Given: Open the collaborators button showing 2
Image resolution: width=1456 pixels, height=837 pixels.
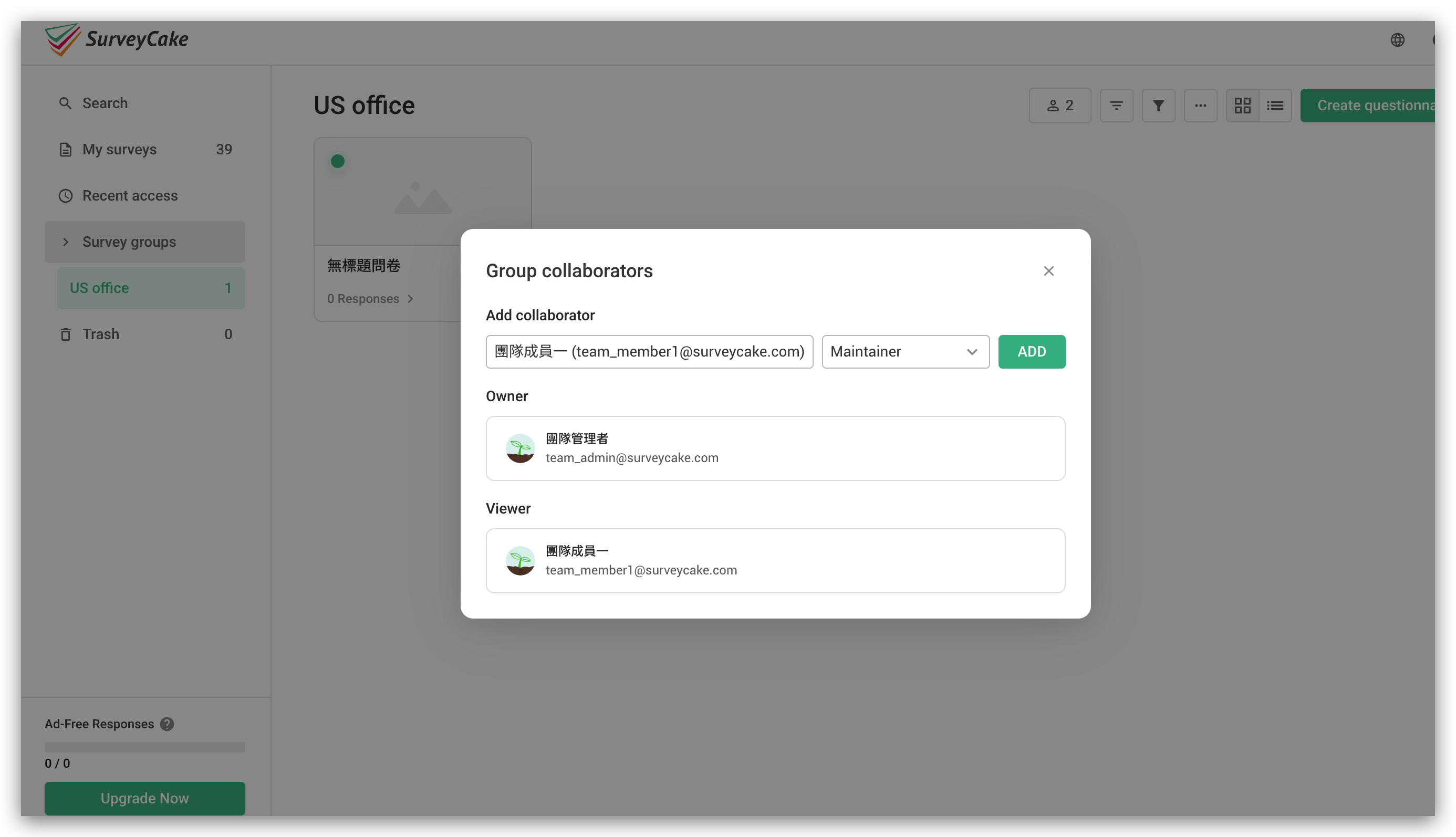Looking at the screenshot, I should coord(1060,106).
